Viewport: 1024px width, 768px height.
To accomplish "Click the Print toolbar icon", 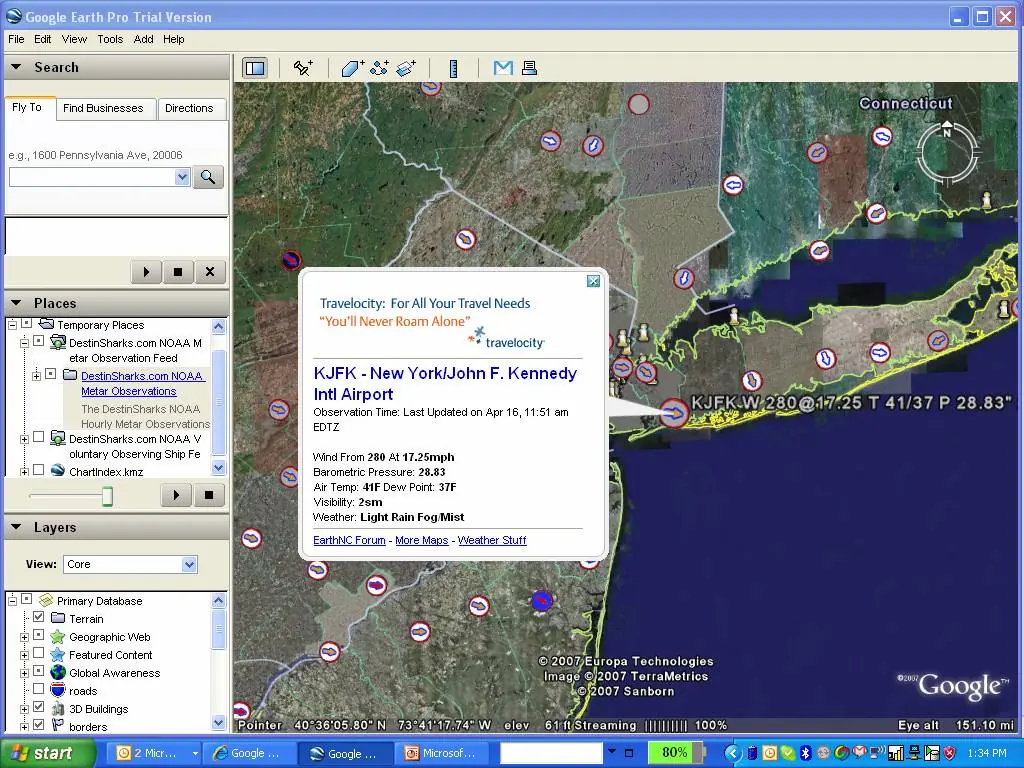I will [530, 67].
